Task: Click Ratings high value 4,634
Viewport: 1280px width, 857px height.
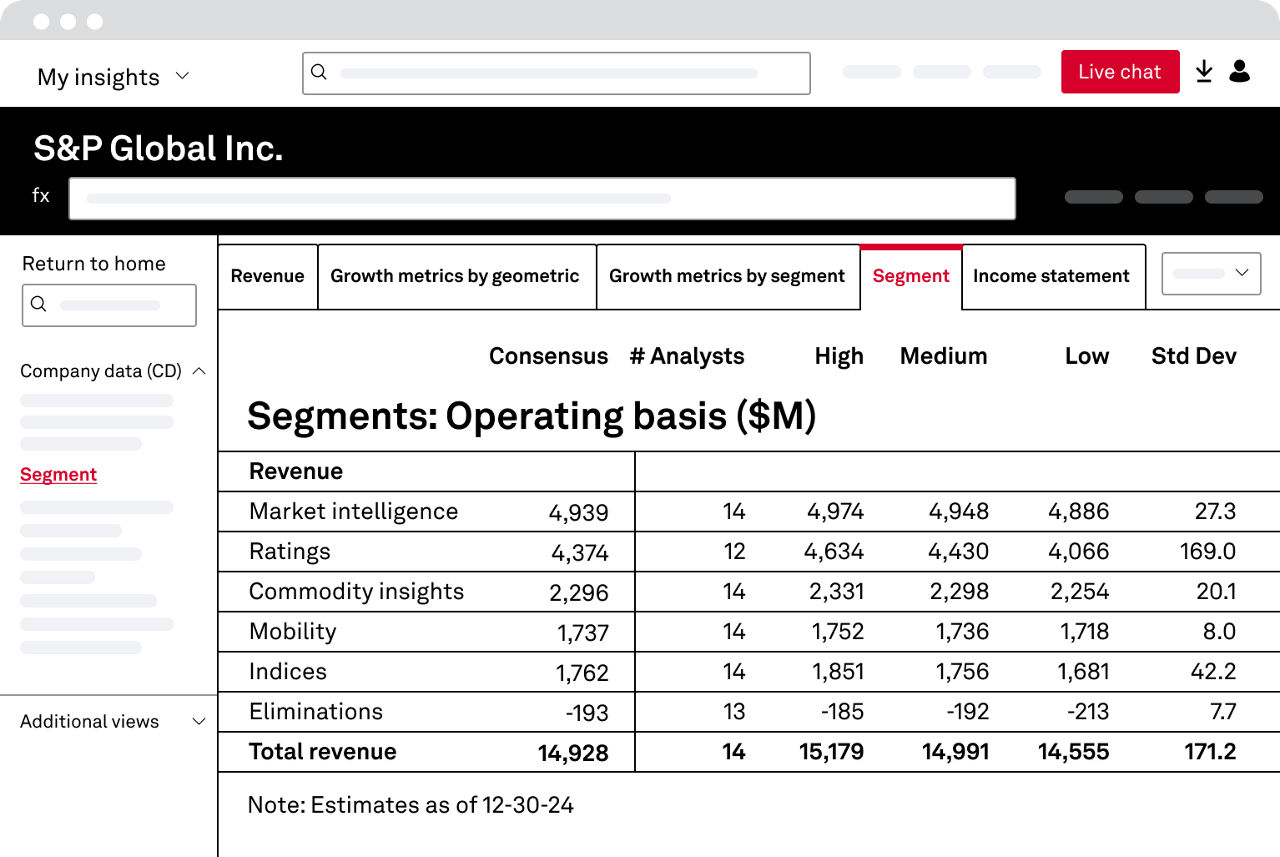Action: click(x=835, y=551)
